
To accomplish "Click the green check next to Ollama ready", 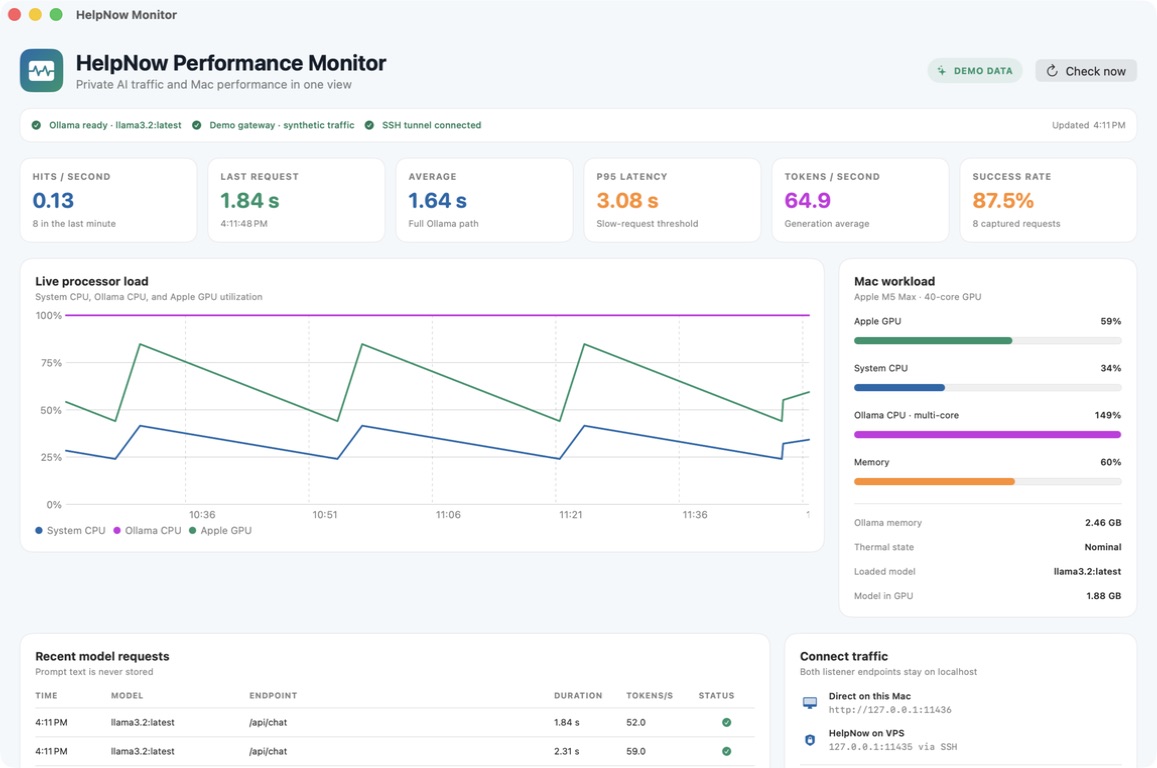I will point(36,125).
